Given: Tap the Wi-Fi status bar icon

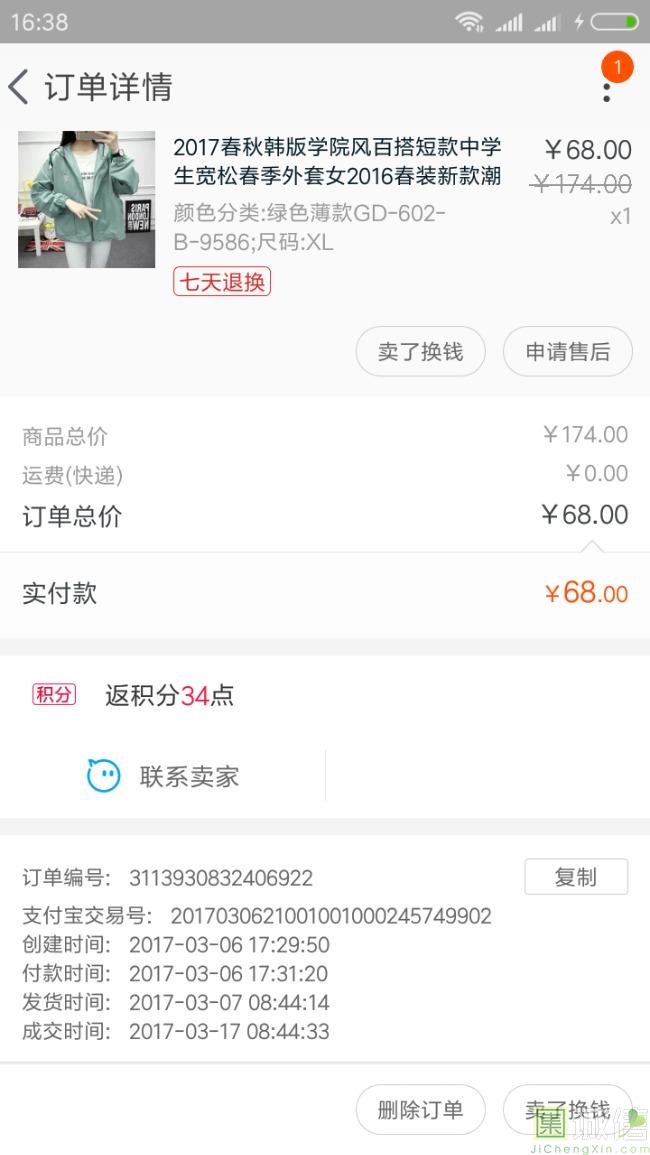Looking at the screenshot, I should (468, 21).
